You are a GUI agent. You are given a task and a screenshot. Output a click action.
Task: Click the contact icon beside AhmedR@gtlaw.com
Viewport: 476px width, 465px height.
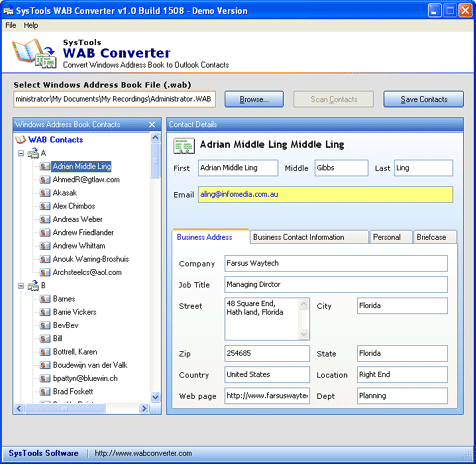tap(45, 180)
